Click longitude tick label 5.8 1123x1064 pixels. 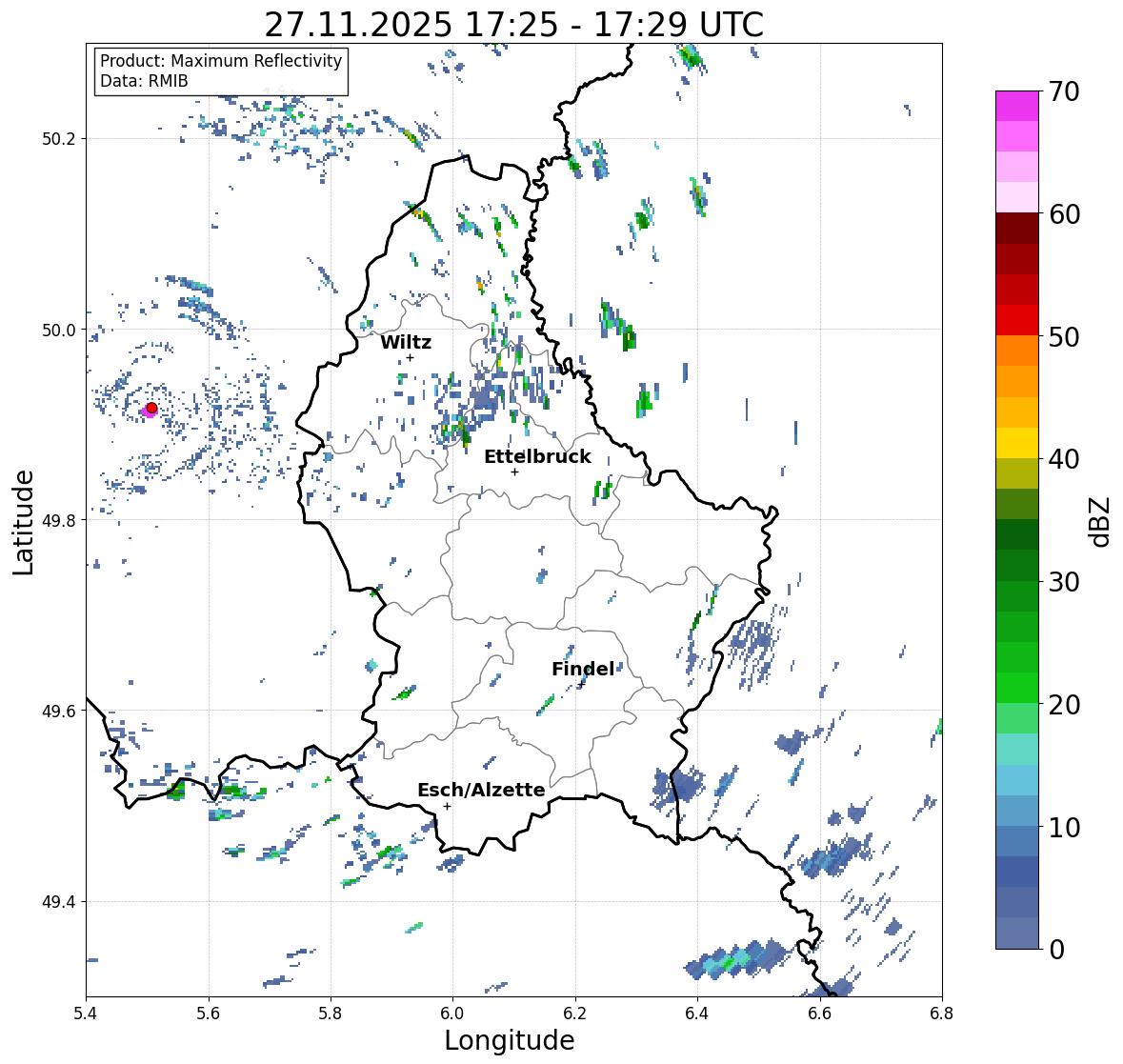pyautogui.click(x=331, y=1014)
